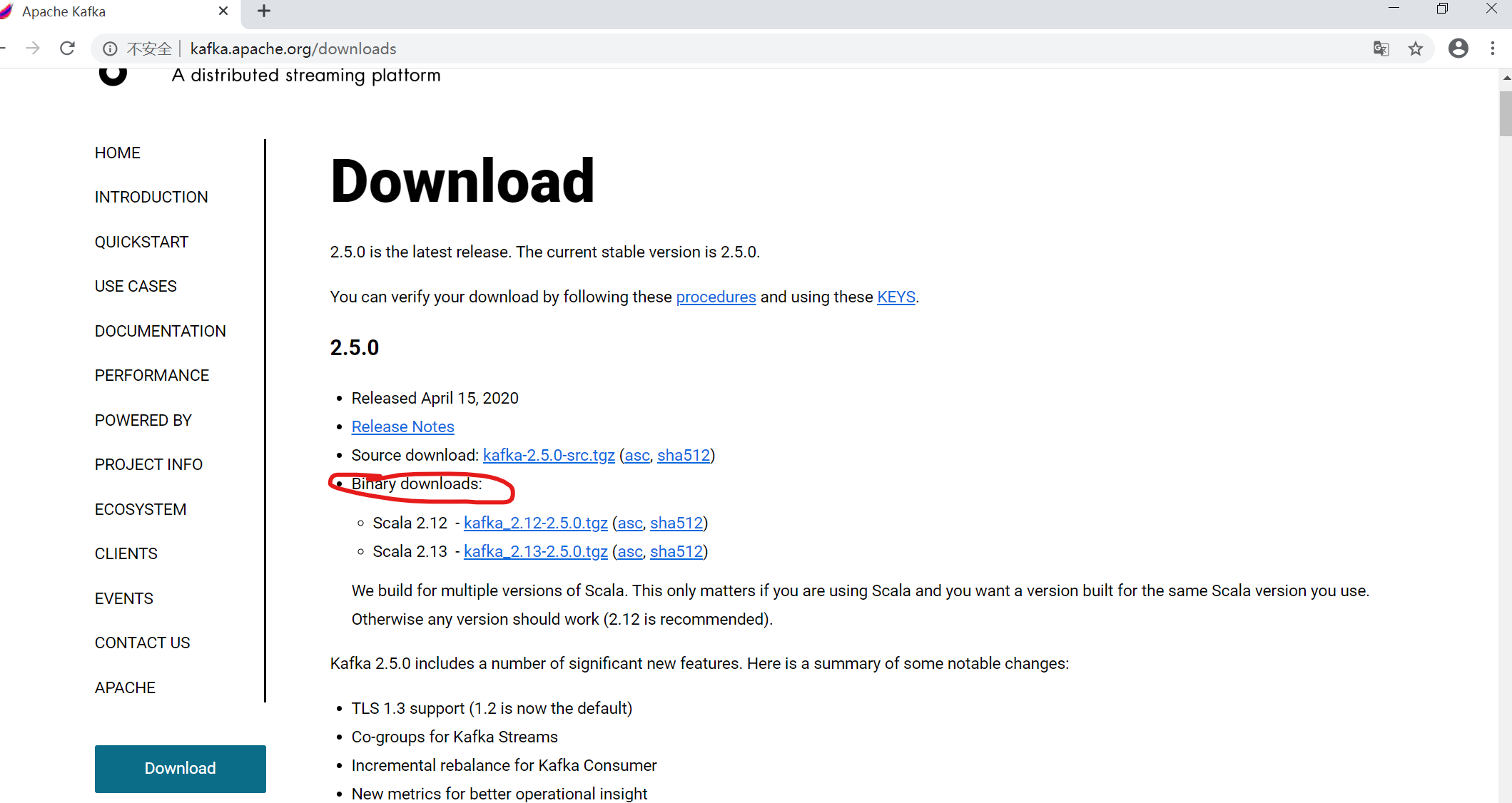Image resolution: width=1512 pixels, height=803 pixels.
Task: Bookmark this page with the star icon
Action: (1416, 48)
